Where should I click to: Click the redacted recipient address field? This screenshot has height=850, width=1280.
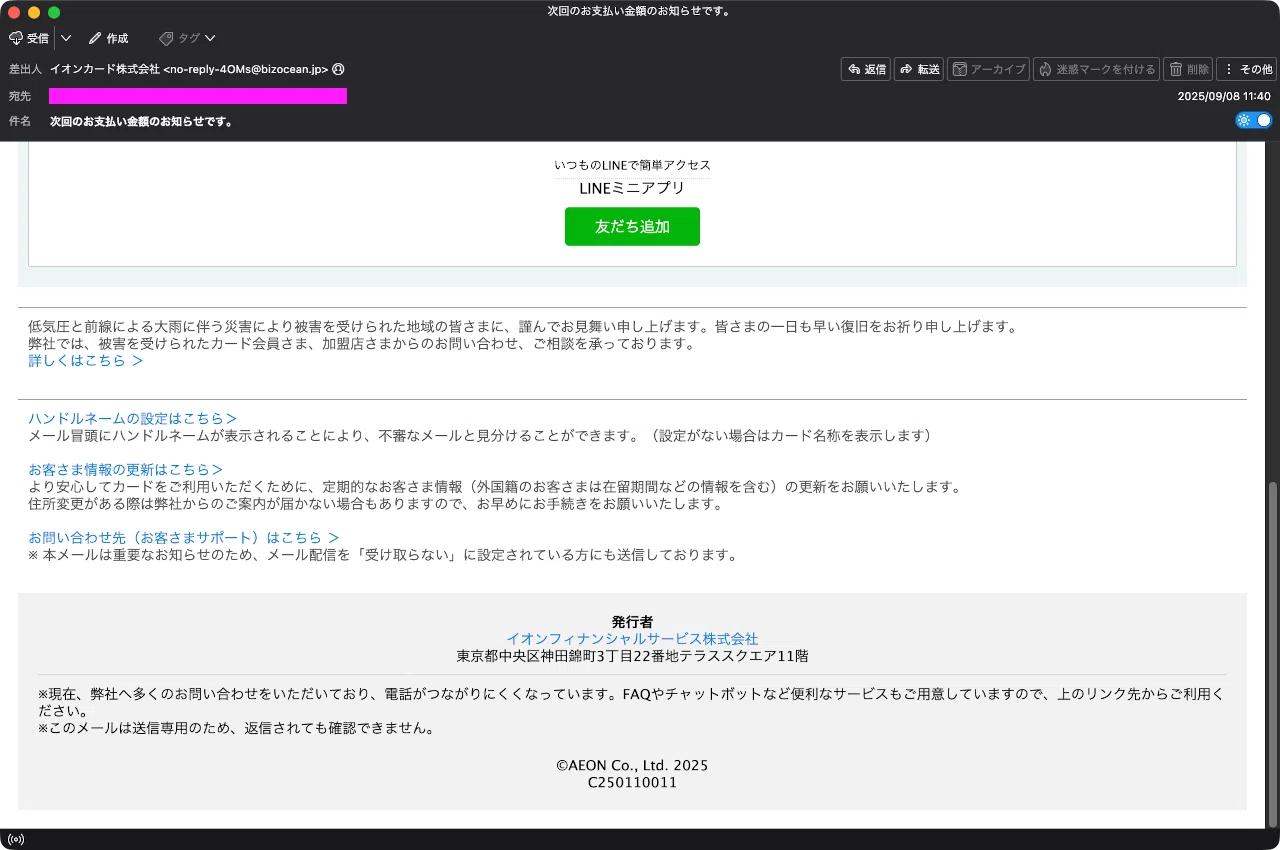click(198, 96)
